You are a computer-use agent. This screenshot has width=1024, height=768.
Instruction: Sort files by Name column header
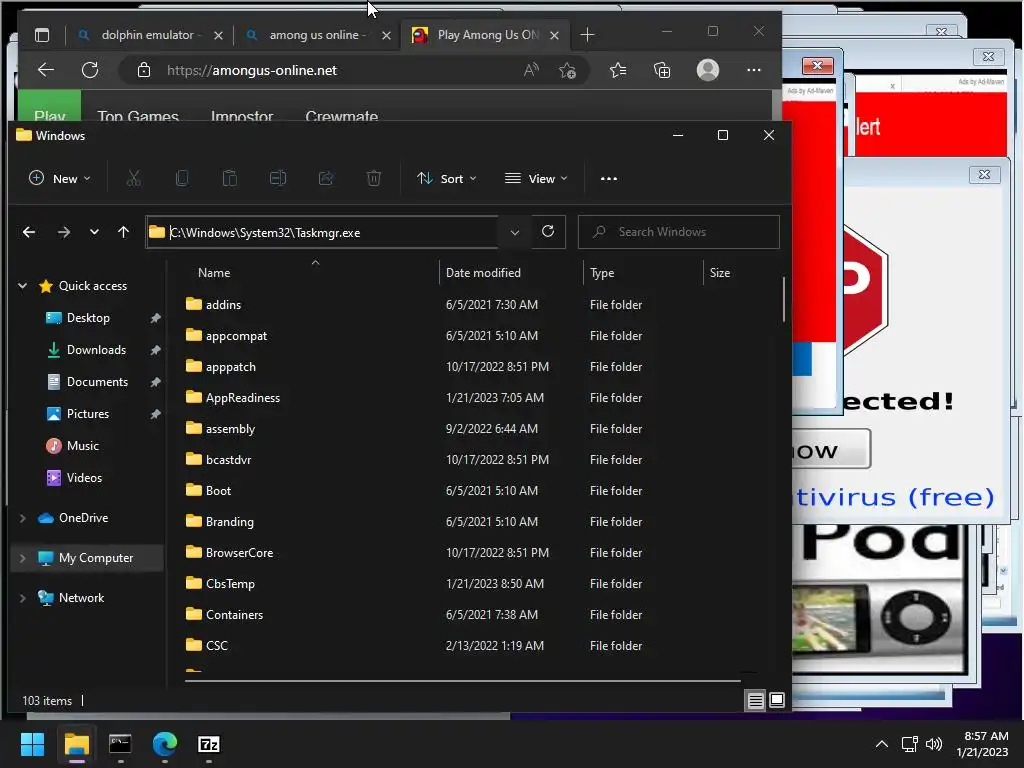[214, 273]
